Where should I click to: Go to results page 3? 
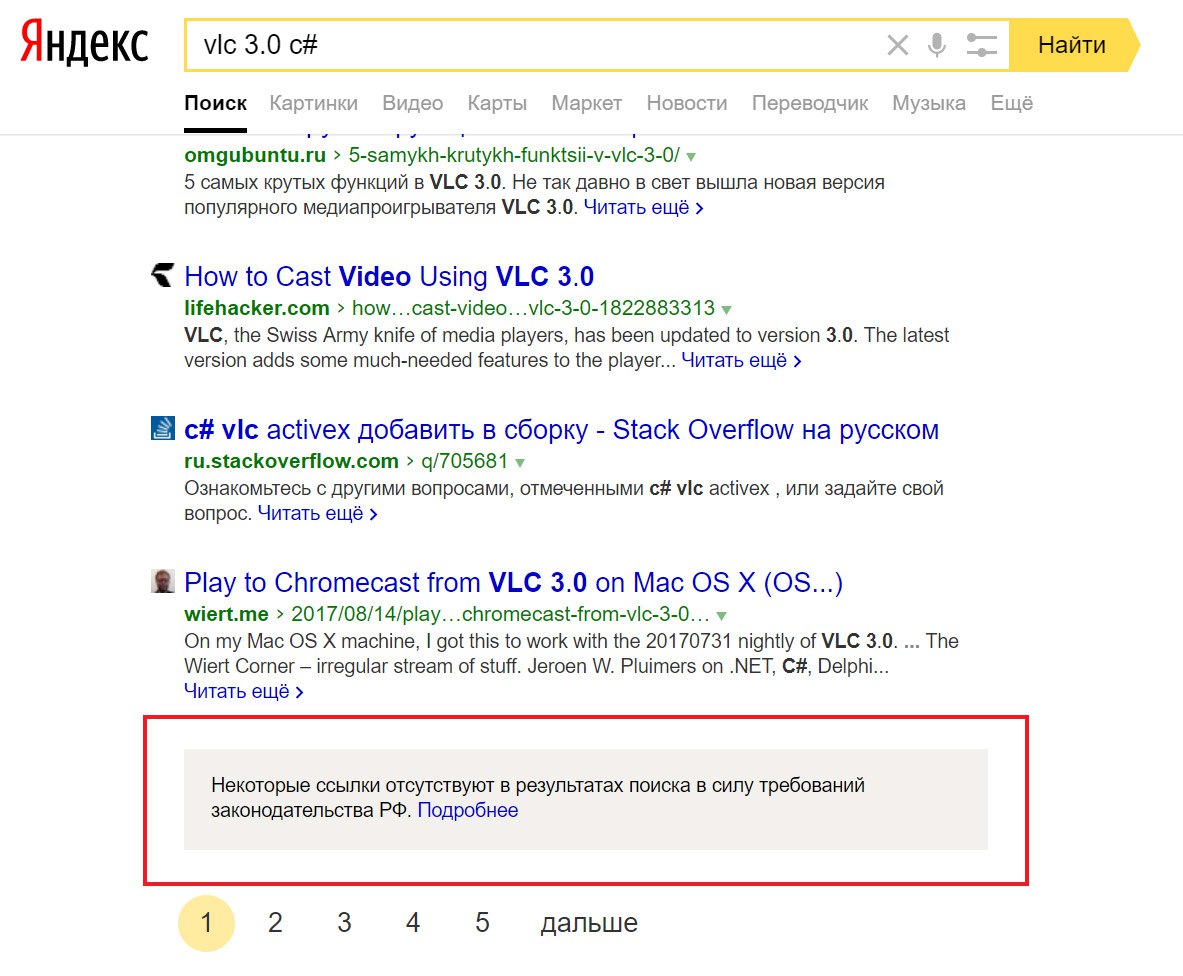344,922
